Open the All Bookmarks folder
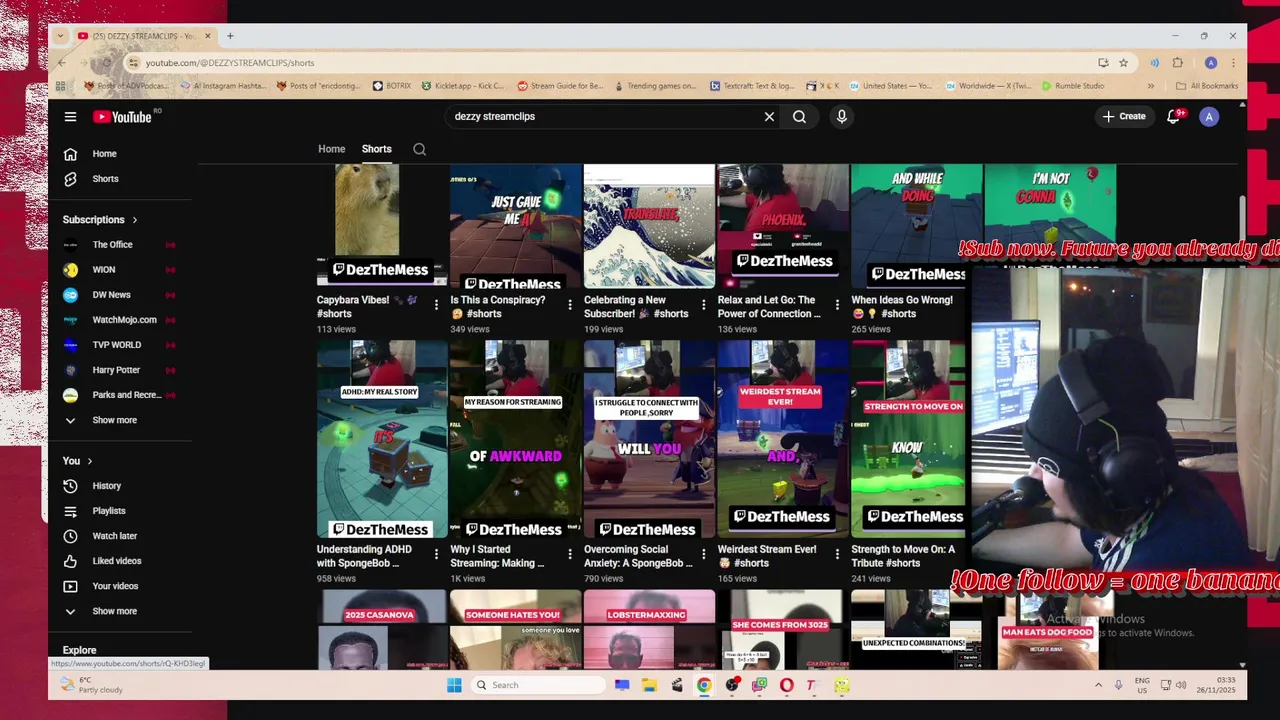This screenshot has height=720, width=1280. (1207, 86)
